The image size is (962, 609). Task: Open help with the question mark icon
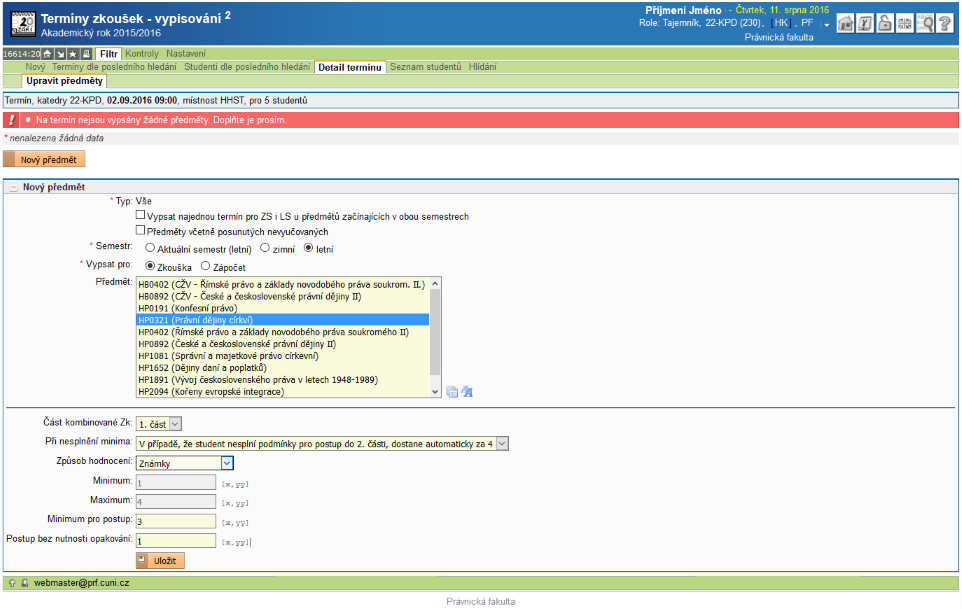point(944,25)
